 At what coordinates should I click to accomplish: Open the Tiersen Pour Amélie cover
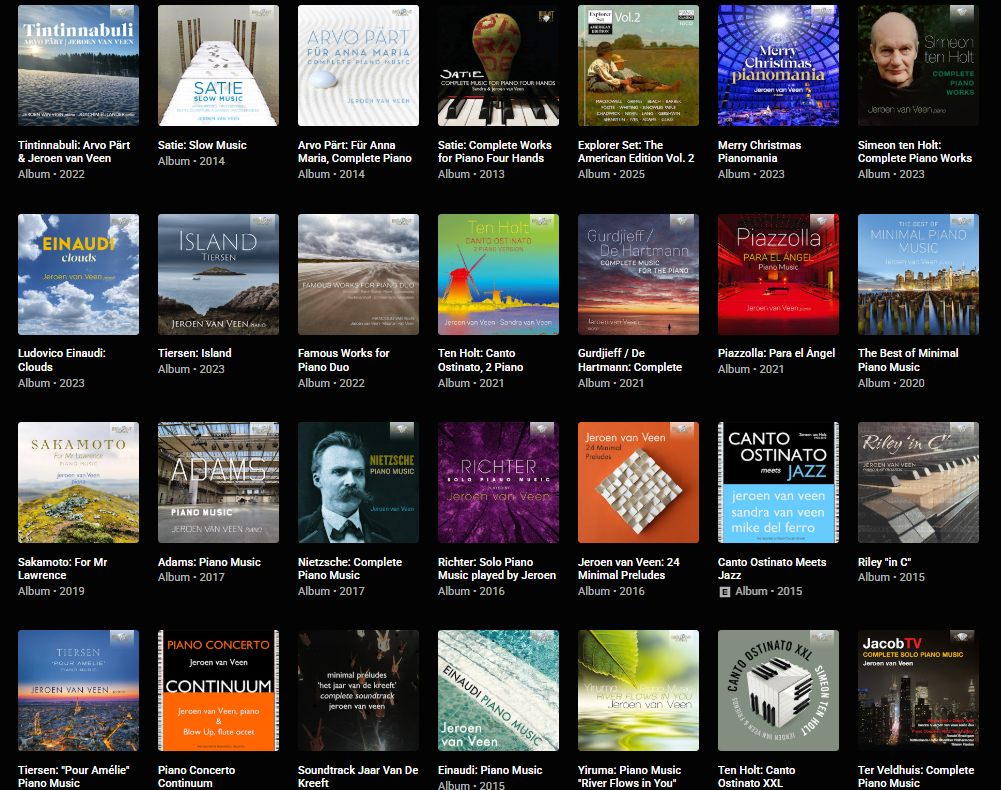[x=79, y=690]
